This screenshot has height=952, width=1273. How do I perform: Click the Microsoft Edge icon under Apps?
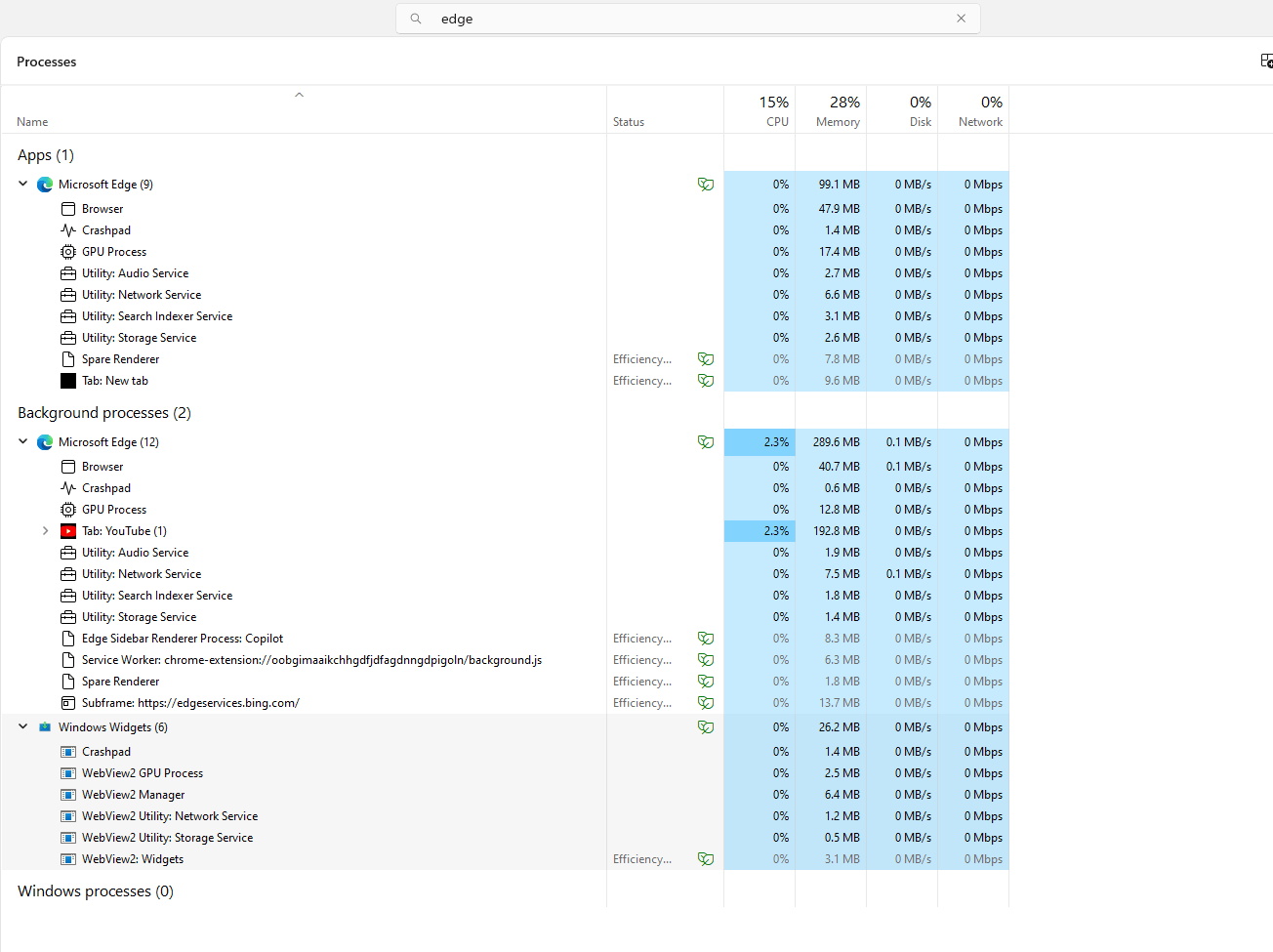[x=45, y=185]
